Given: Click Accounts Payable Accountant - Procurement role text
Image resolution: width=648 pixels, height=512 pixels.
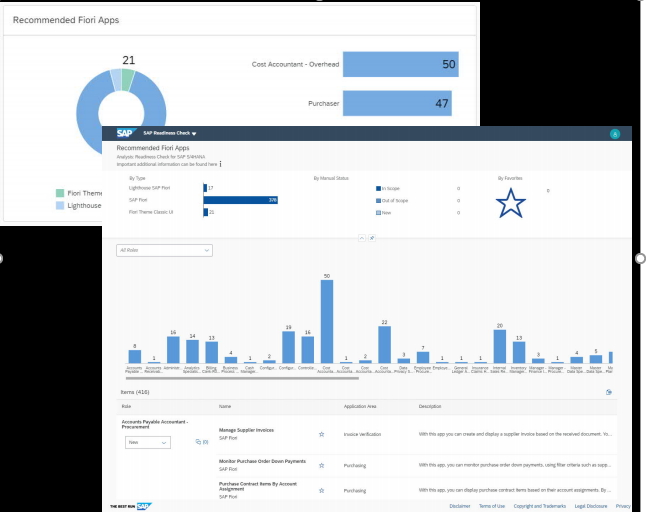Looking at the screenshot, I should (155, 424).
